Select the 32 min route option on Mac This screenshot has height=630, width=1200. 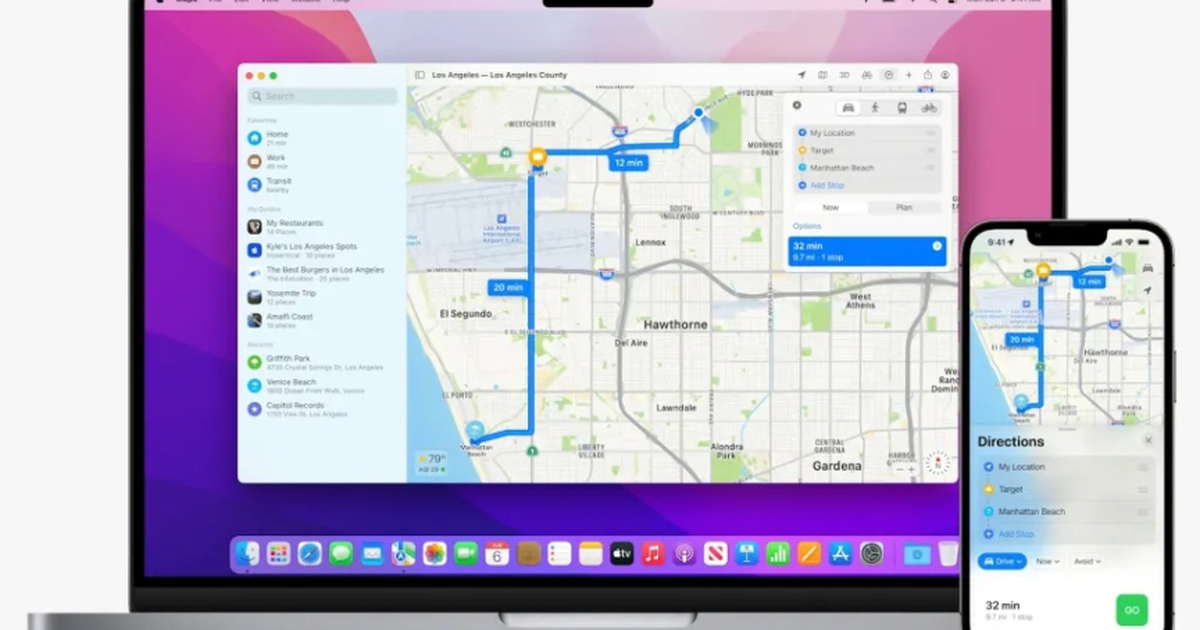click(x=866, y=251)
